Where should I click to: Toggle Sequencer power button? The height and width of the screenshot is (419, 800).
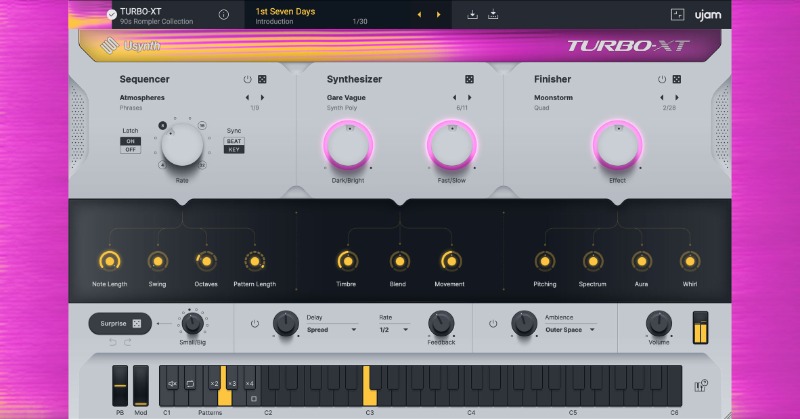coord(247,79)
